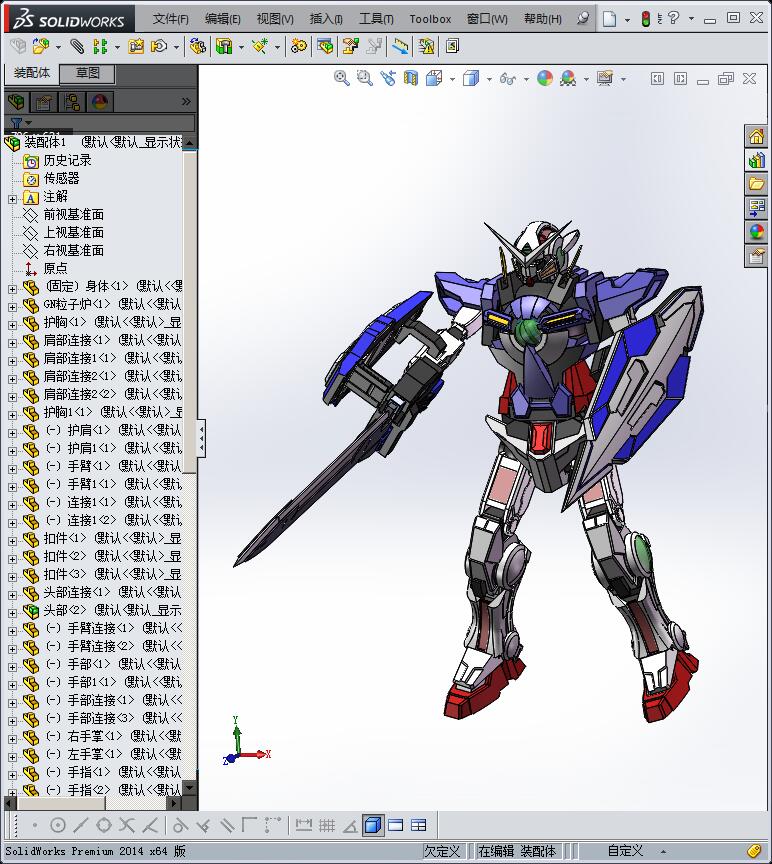Click the 自定义 units status bar entry
This screenshot has height=864, width=772.
click(x=625, y=851)
